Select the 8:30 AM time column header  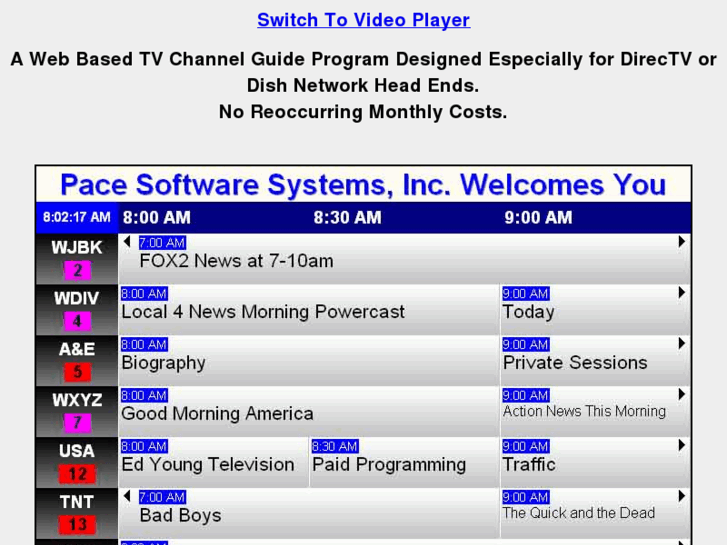pyautogui.click(x=347, y=218)
